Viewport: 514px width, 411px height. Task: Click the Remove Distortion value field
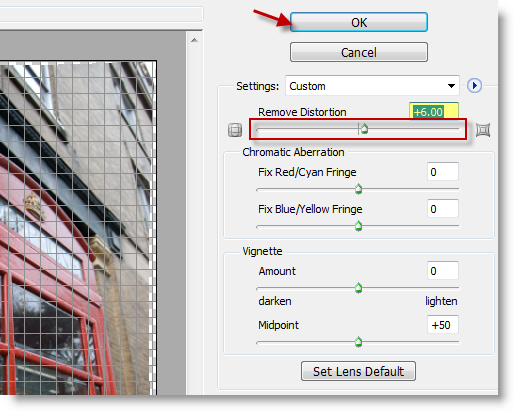coord(434,112)
